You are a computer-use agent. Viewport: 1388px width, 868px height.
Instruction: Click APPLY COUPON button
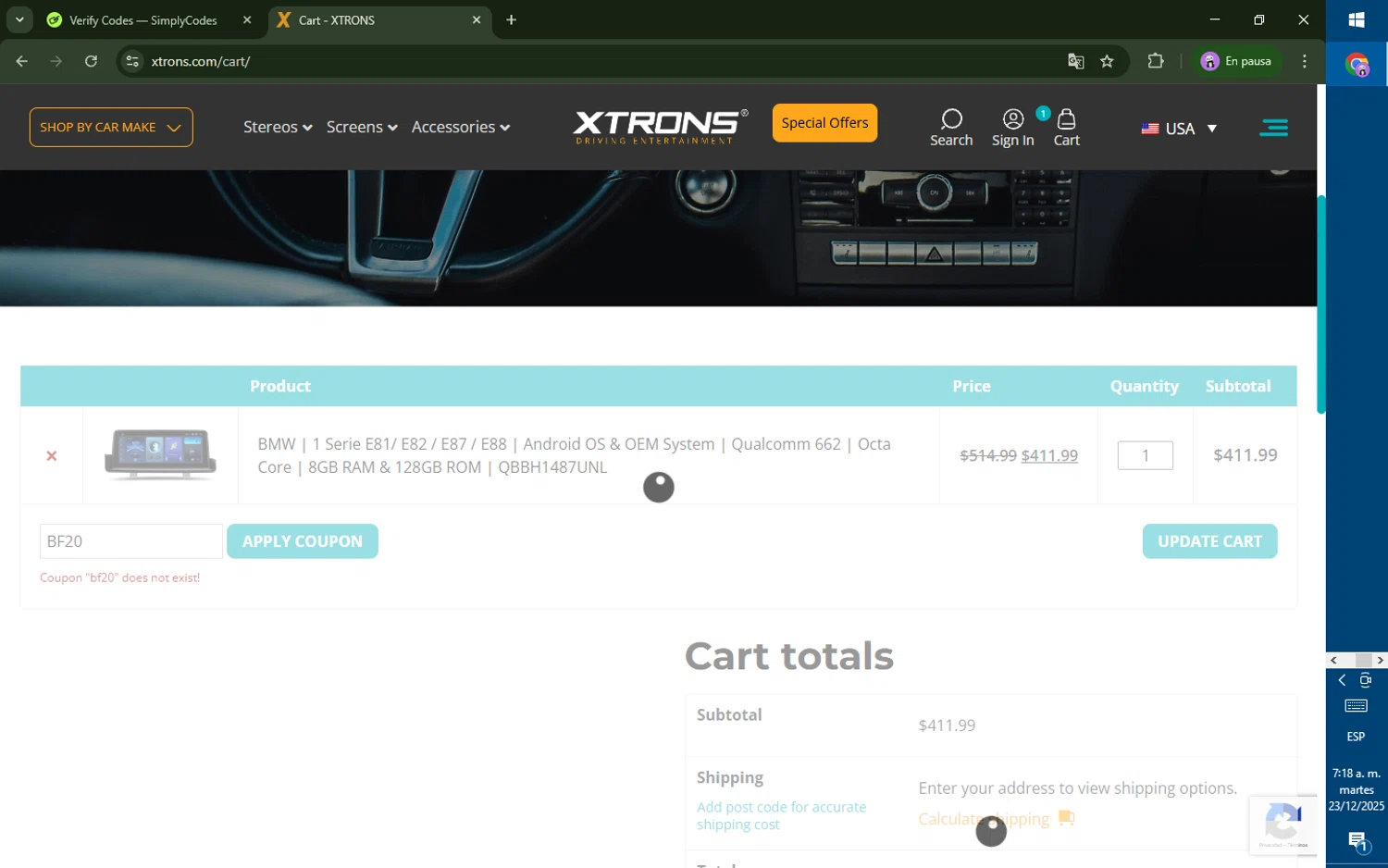(x=303, y=541)
